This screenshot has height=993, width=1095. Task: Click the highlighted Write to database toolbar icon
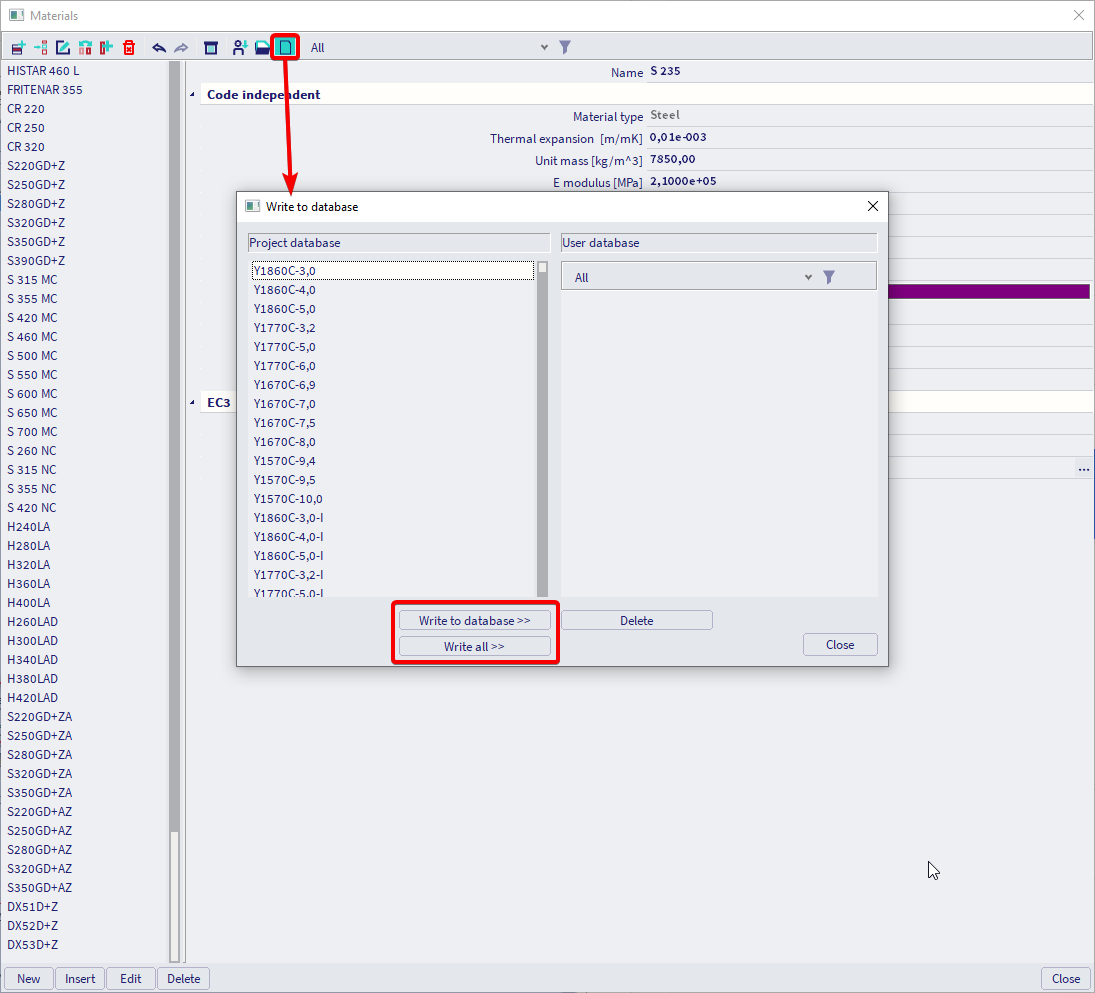pos(285,47)
